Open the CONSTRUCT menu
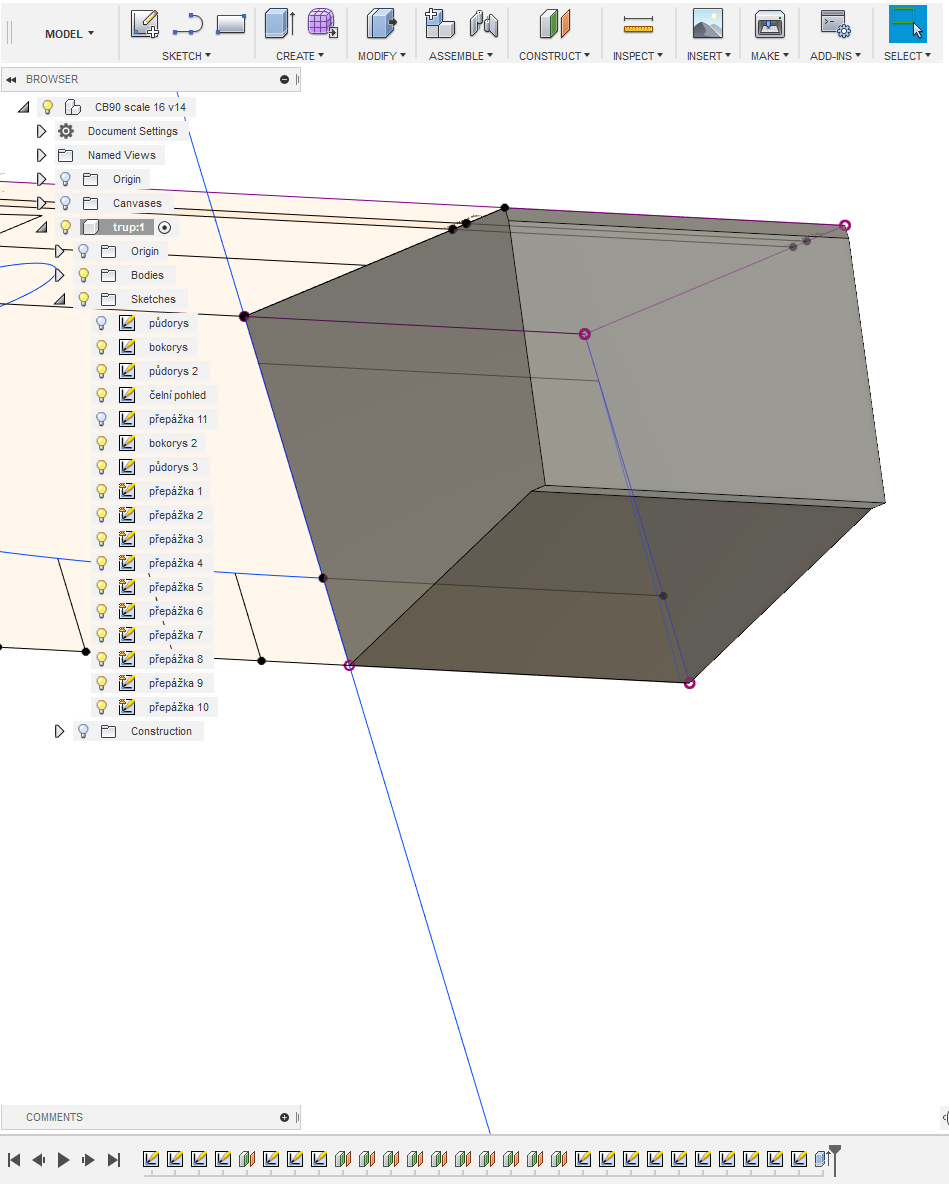 point(553,56)
